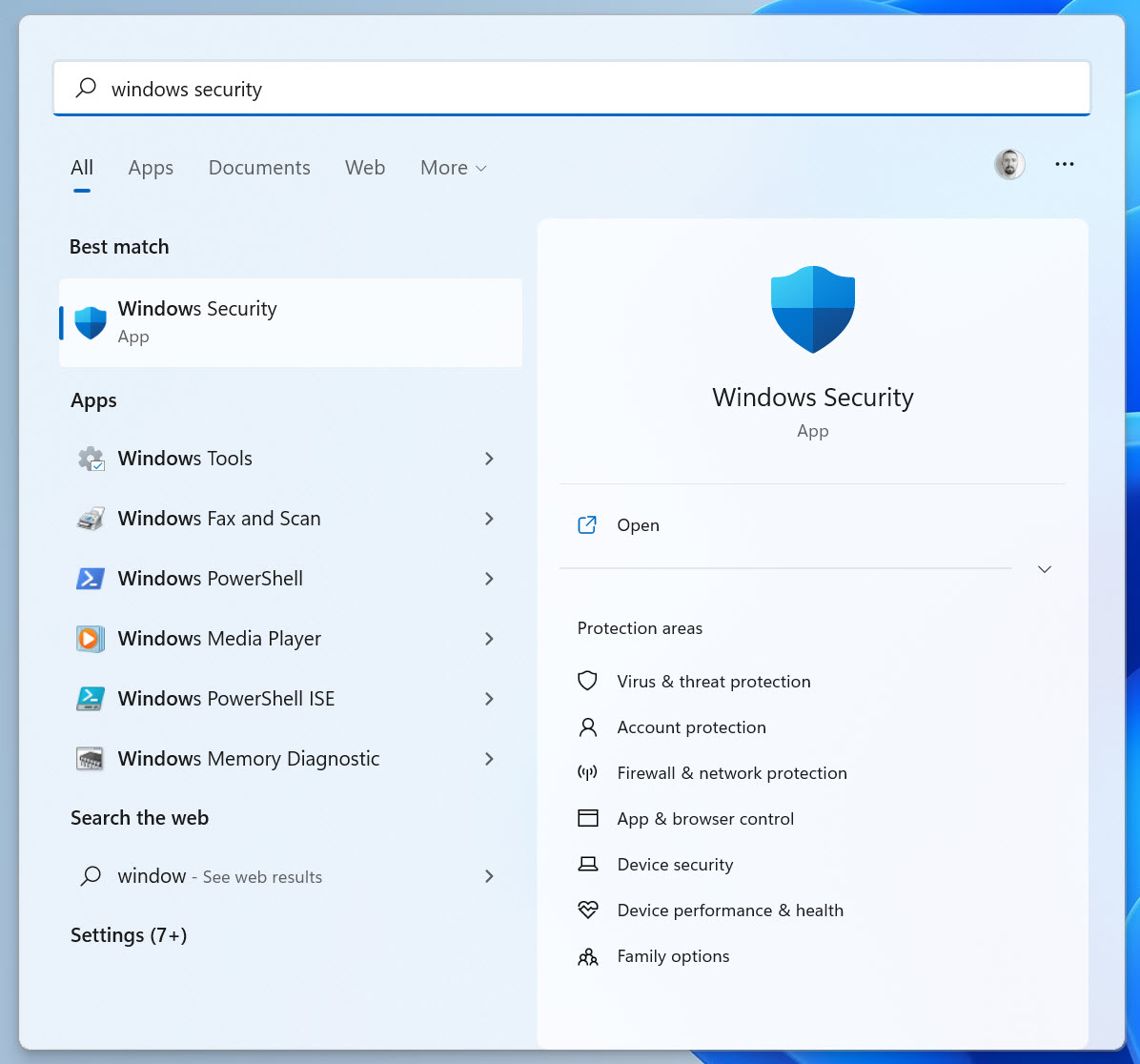
Task: Open Windows Security best match result
Action: 291,323
